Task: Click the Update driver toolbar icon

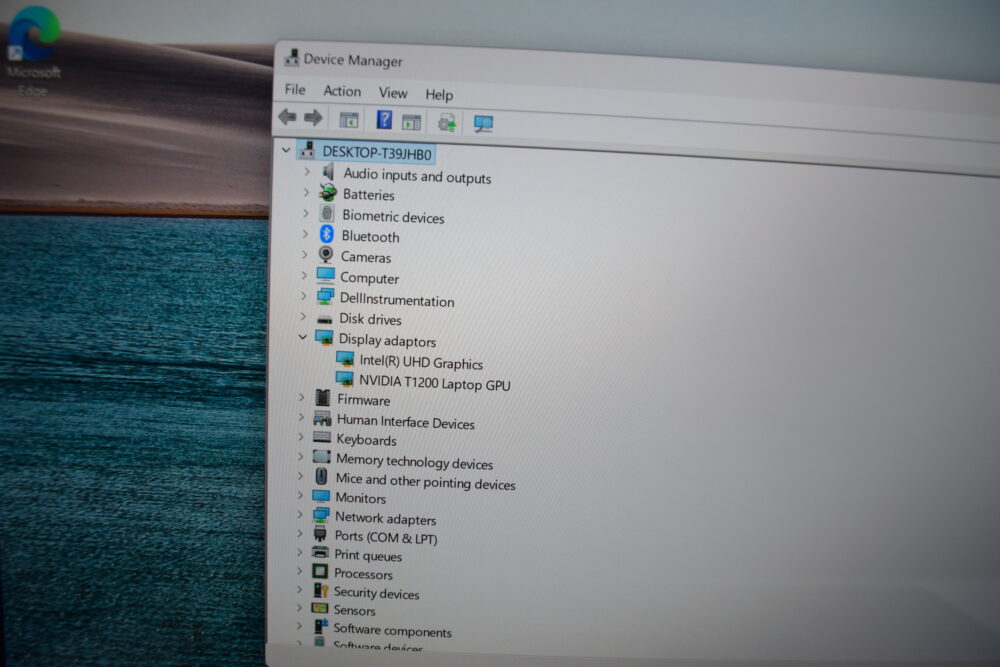Action: click(447, 122)
